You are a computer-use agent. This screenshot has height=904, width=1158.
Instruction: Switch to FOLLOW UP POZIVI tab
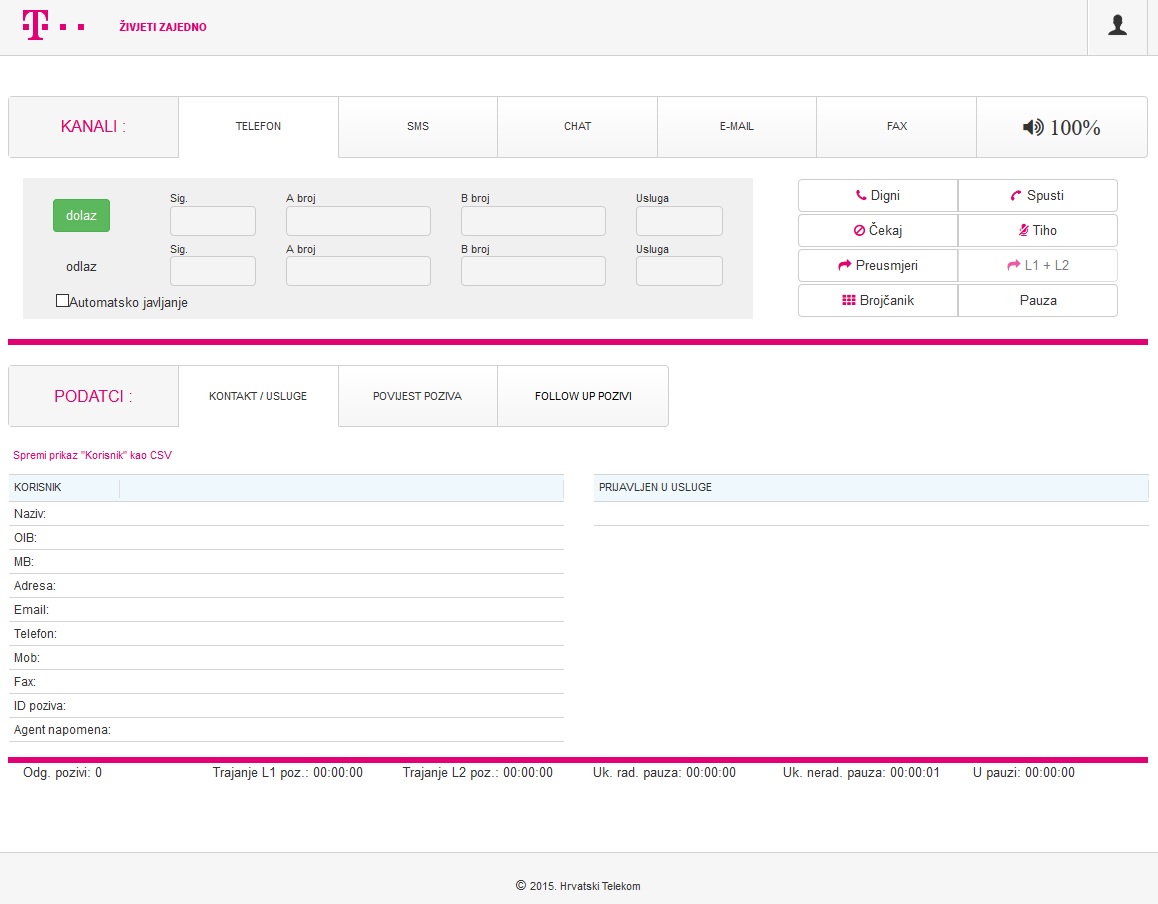click(583, 396)
